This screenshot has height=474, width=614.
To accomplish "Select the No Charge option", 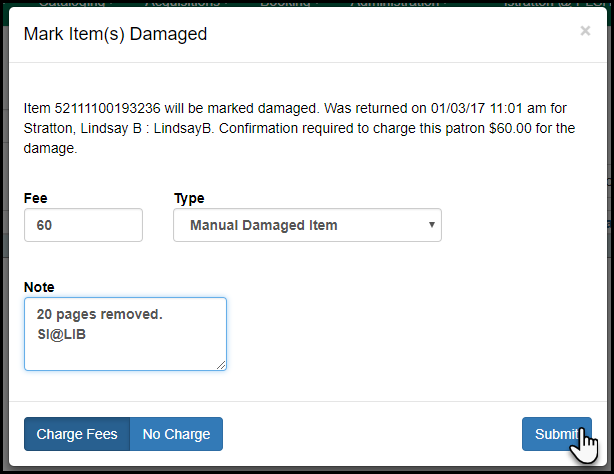I will pos(176,434).
